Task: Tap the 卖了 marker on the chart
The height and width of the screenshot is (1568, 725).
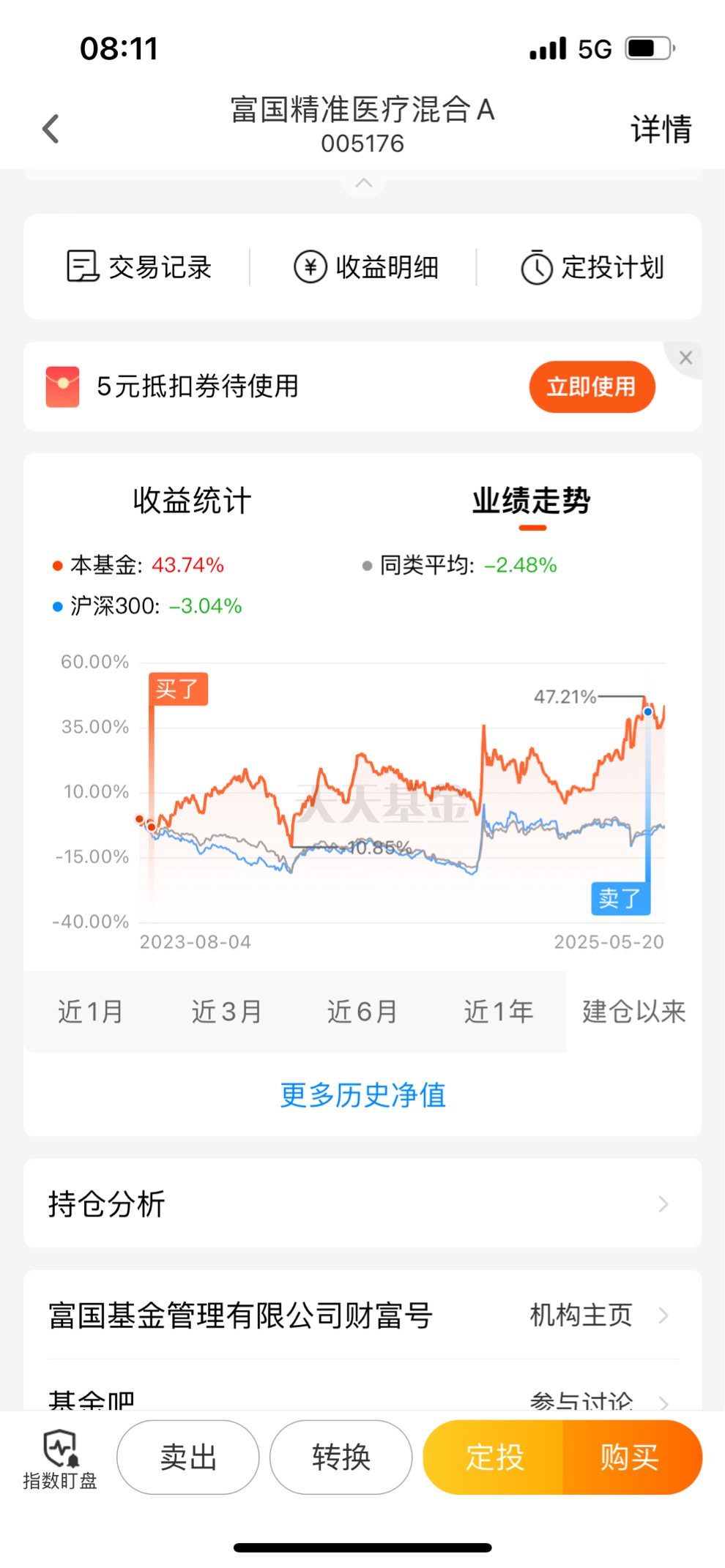Action: pyautogui.click(x=620, y=898)
